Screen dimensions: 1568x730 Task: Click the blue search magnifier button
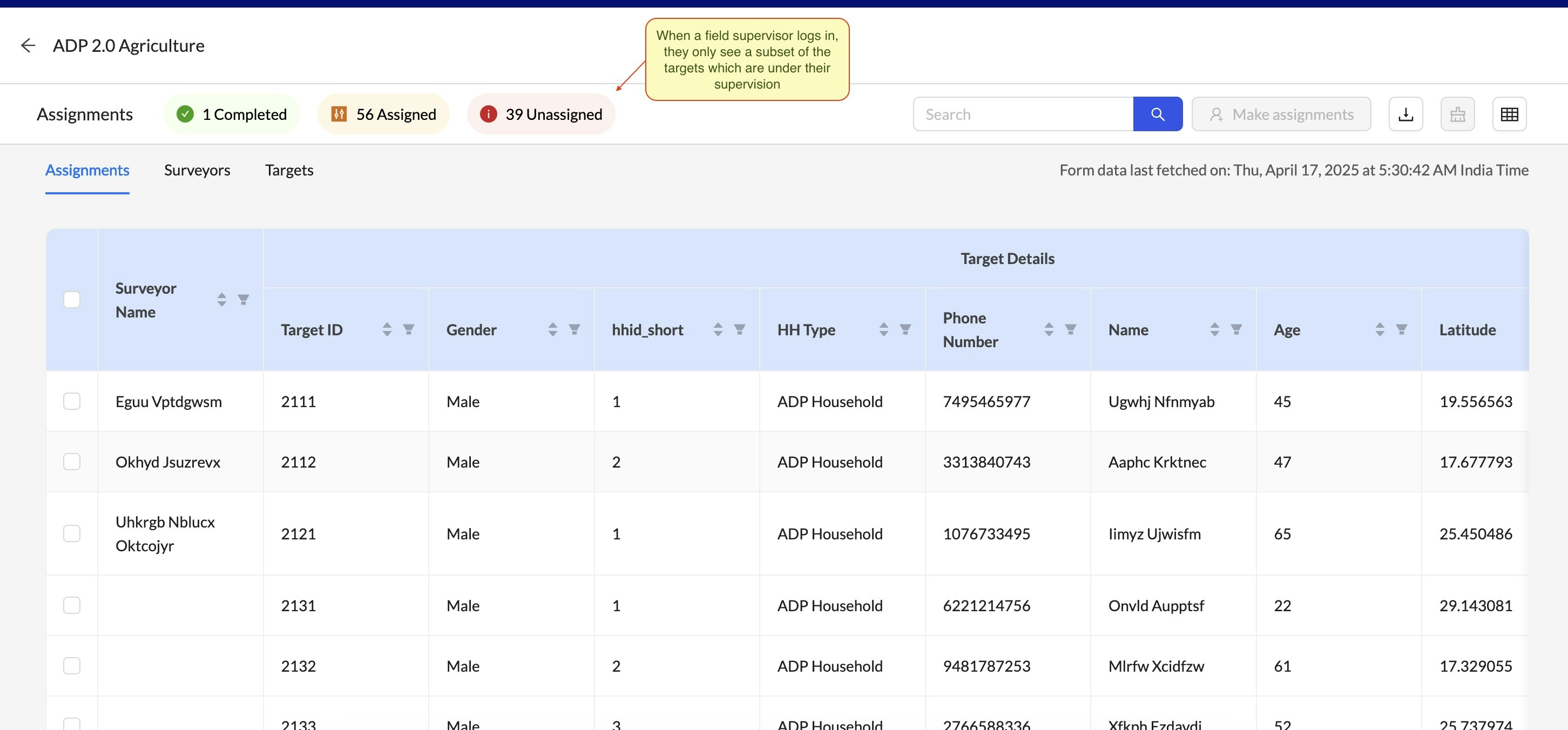(x=1157, y=114)
